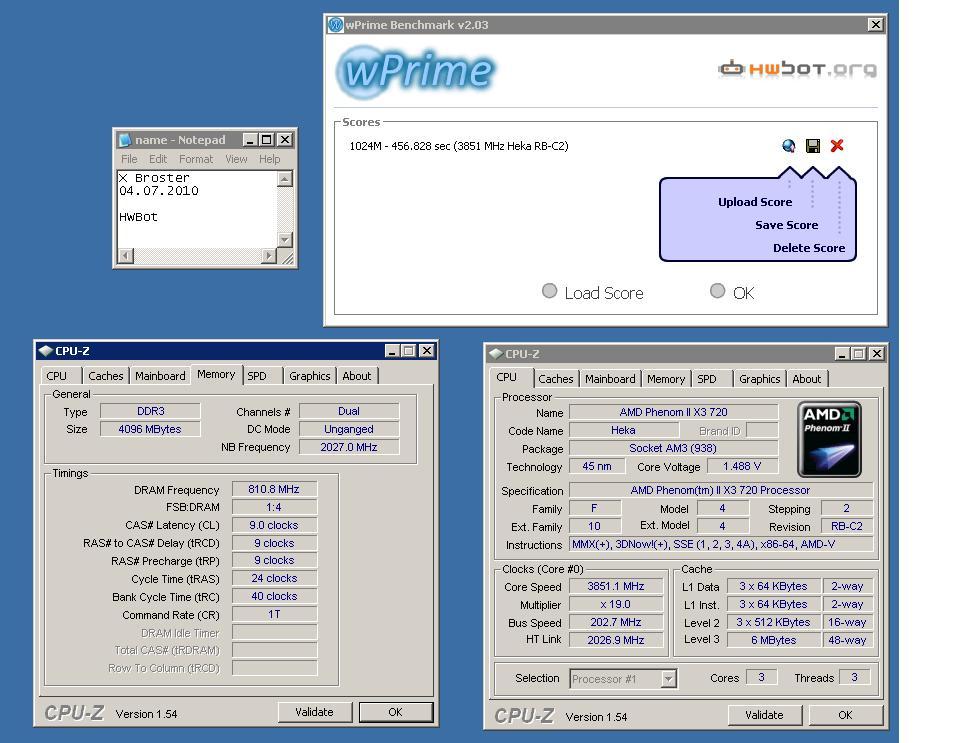This screenshot has width=960, height=743.
Task: Switch to Caches tab in Memory CPU-Z window
Action: click(106, 376)
